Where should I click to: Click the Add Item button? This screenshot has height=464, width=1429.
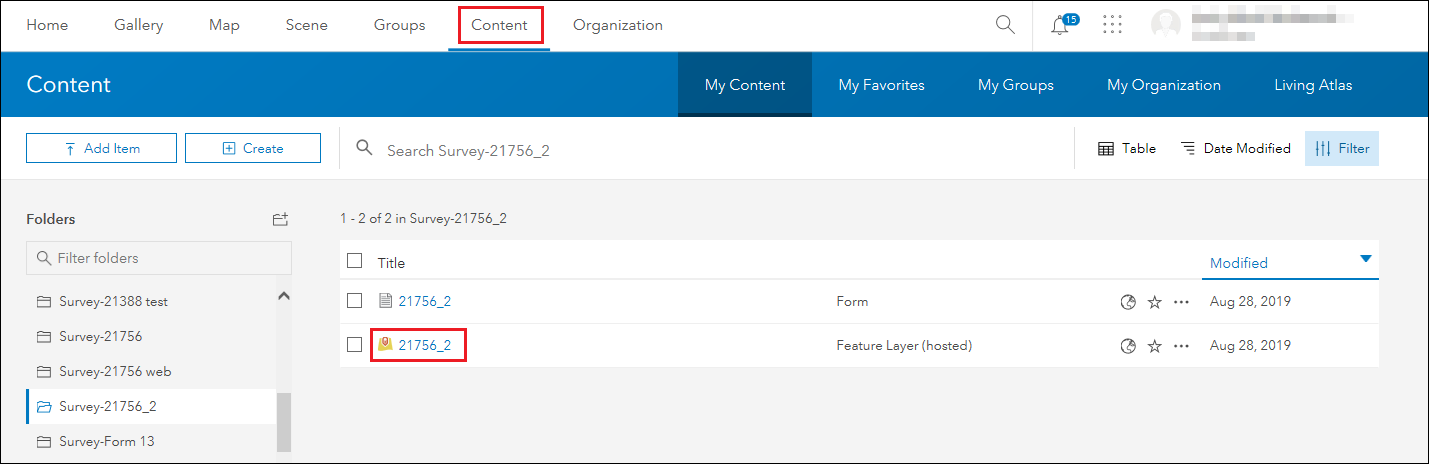(101, 148)
